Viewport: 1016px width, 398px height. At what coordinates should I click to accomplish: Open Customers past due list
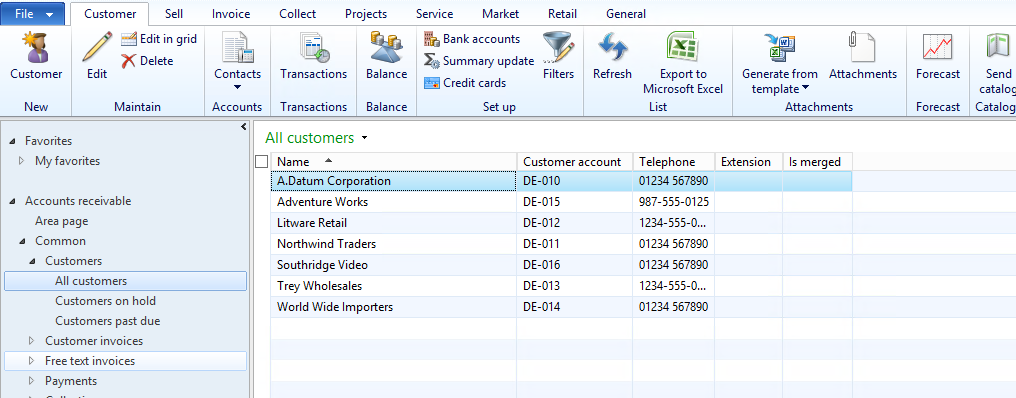[108, 322]
